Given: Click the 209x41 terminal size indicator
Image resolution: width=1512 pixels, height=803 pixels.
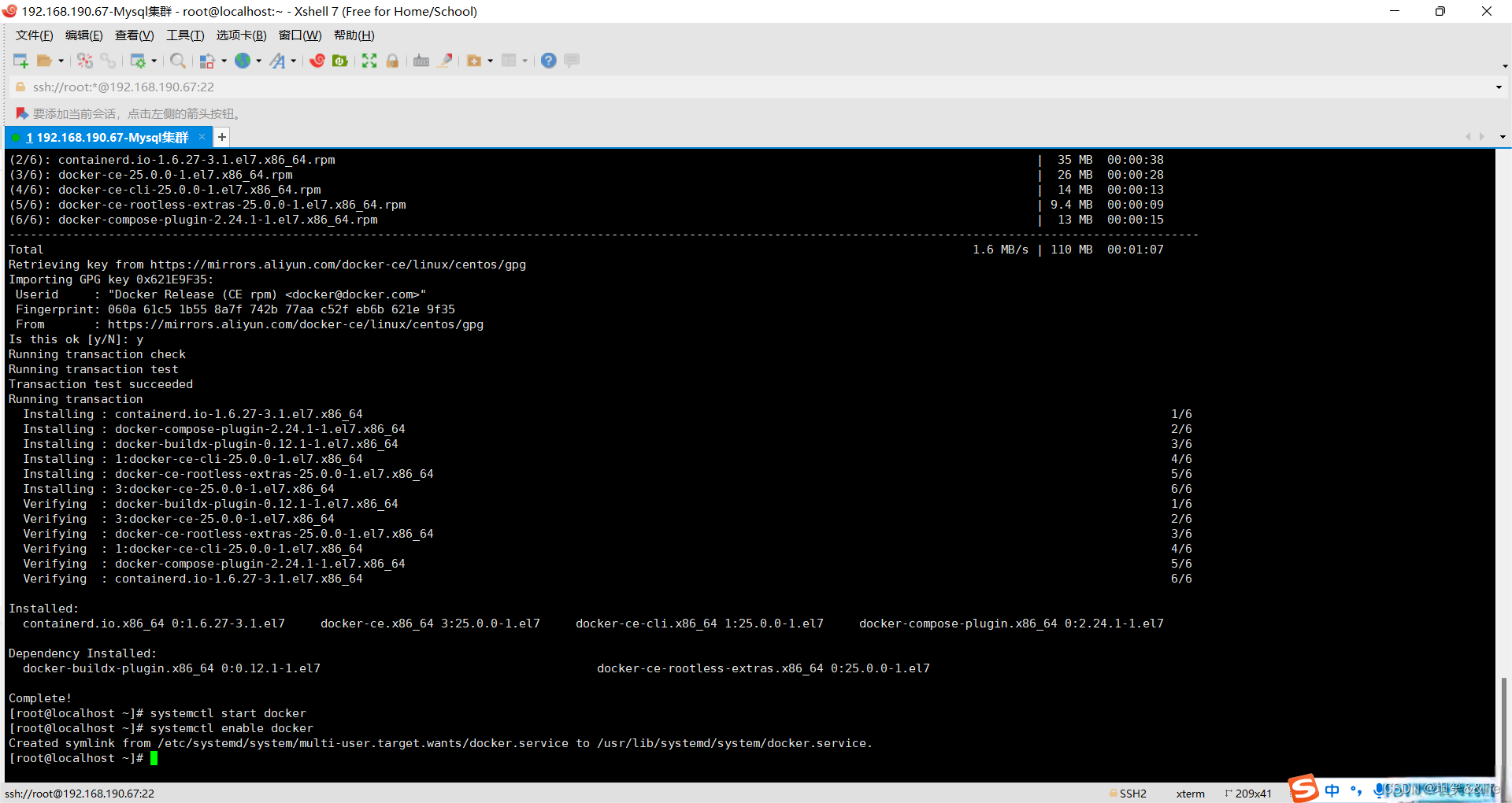Looking at the screenshot, I should (x=1248, y=794).
